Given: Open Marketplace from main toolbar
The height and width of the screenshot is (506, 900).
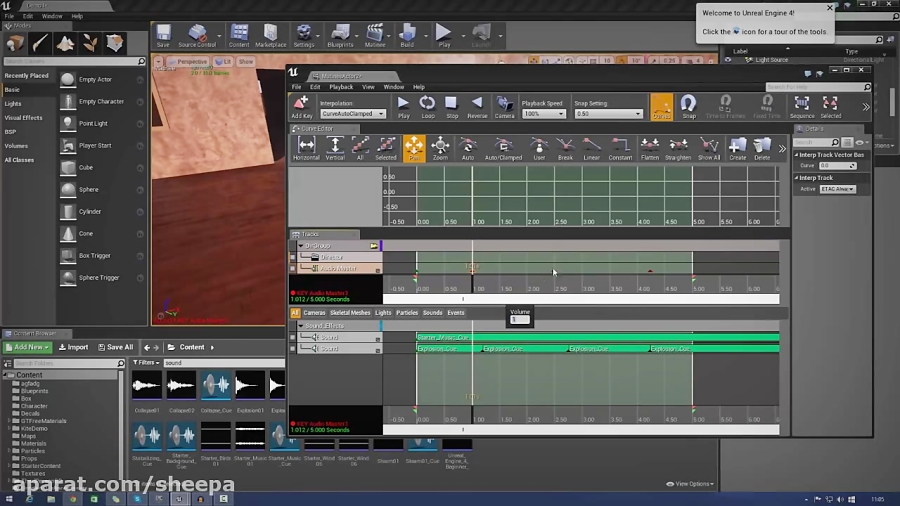Looking at the screenshot, I should (x=270, y=36).
